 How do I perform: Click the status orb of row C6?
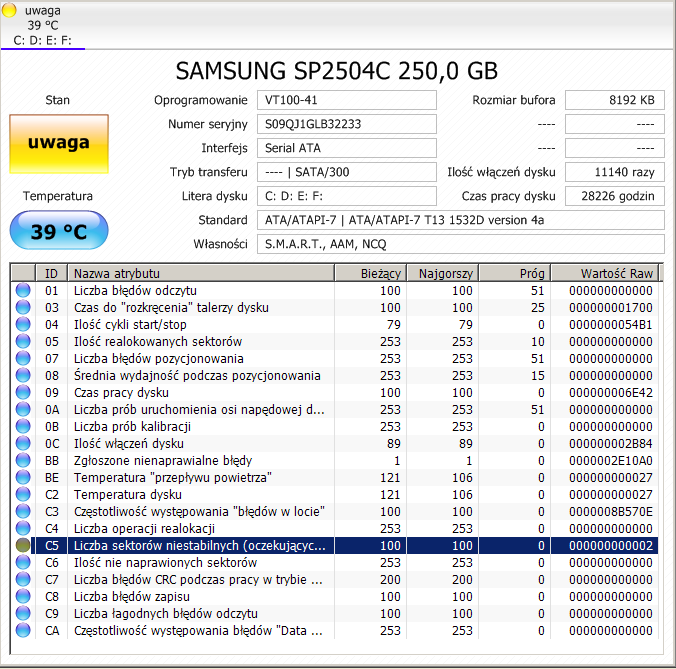pos(23,563)
